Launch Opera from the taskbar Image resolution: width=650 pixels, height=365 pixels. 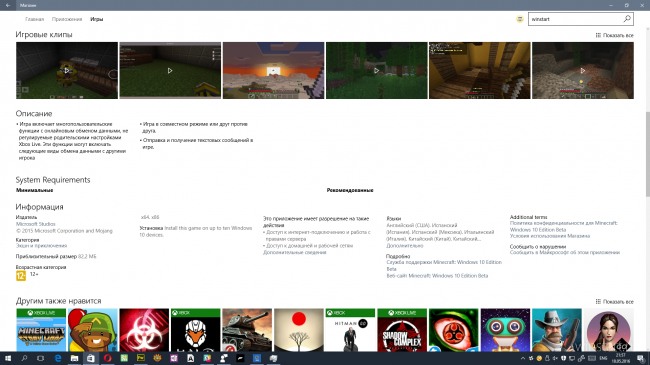point(107,358)
